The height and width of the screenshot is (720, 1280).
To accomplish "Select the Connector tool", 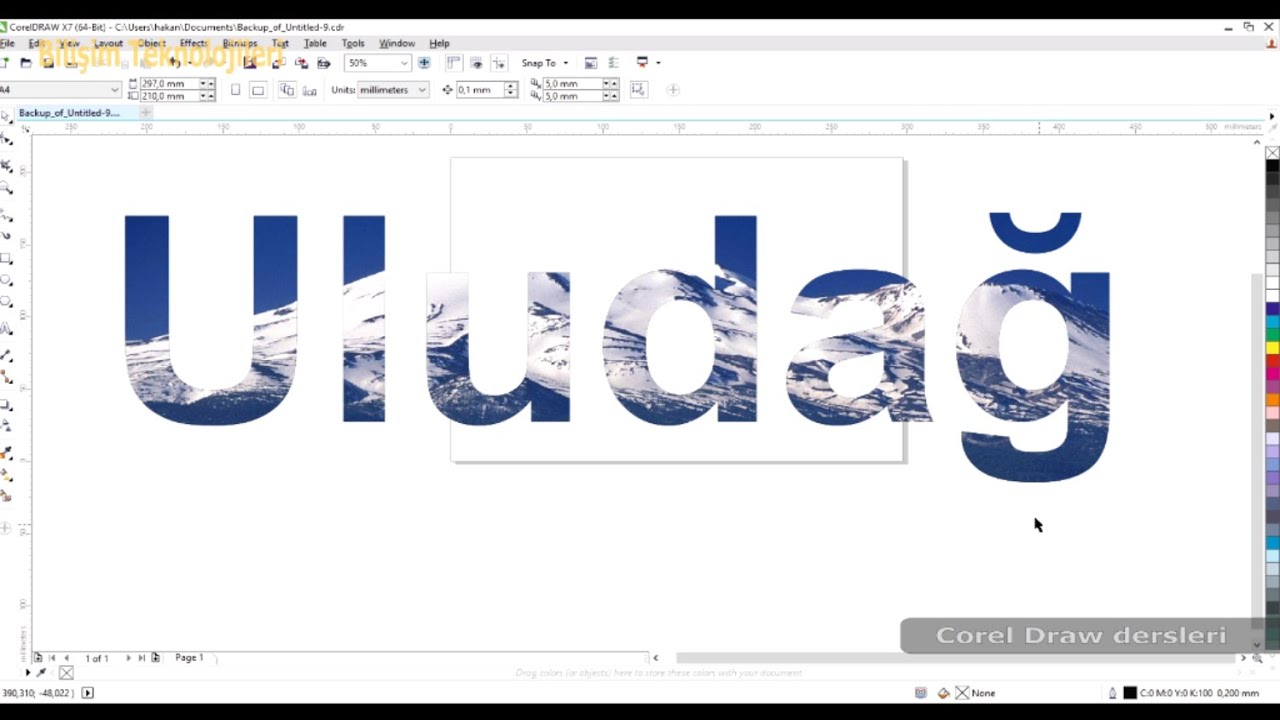I will (7, 378).
